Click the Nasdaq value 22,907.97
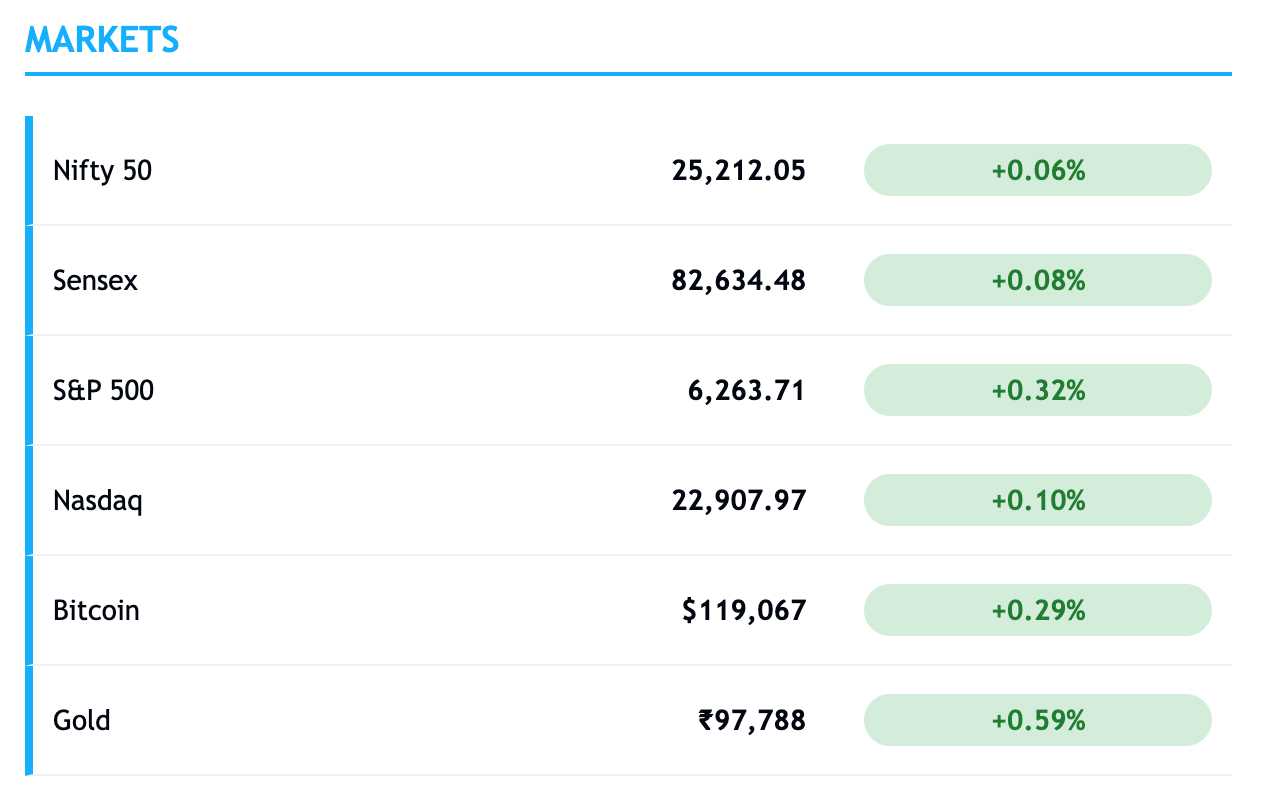This screenshot has width=1270, height=794. (739, 501)
